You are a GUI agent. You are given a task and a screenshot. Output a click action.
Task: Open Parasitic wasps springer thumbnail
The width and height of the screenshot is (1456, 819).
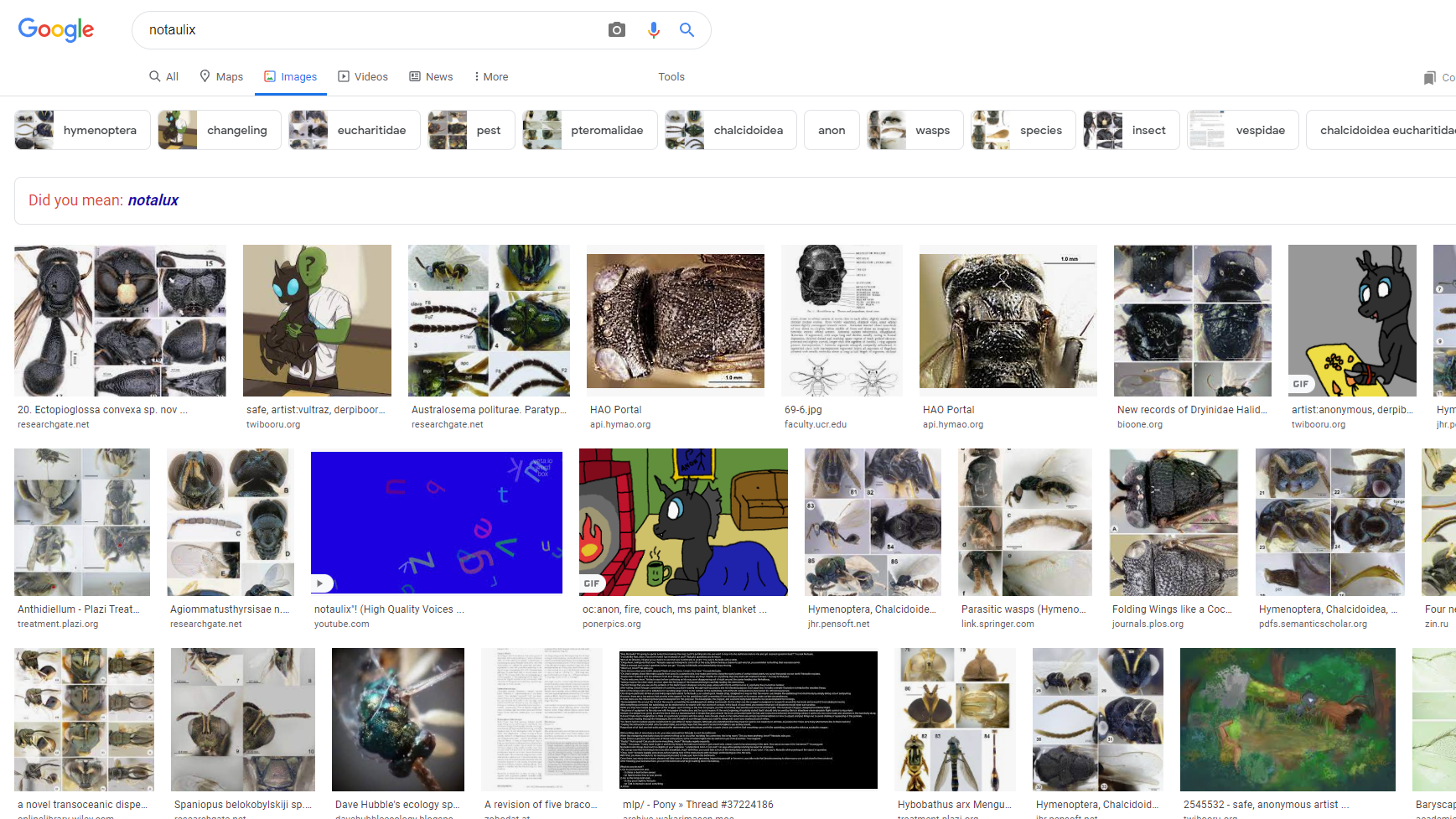pyautogui.click(x=1025, y=522)
